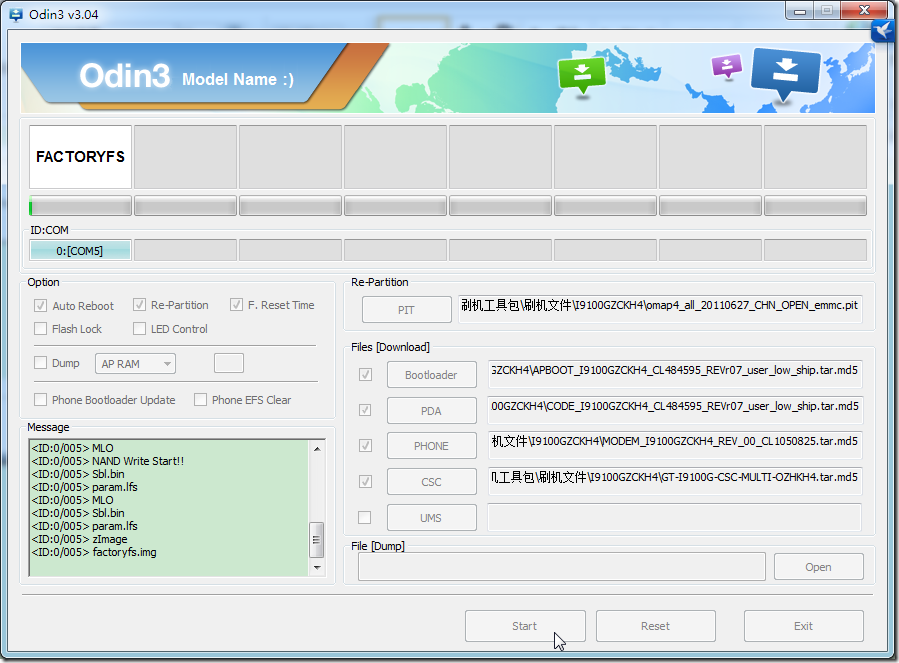Enable the Dump checkbox
This screenshot has width=899, height=663.
pos(40,363)
